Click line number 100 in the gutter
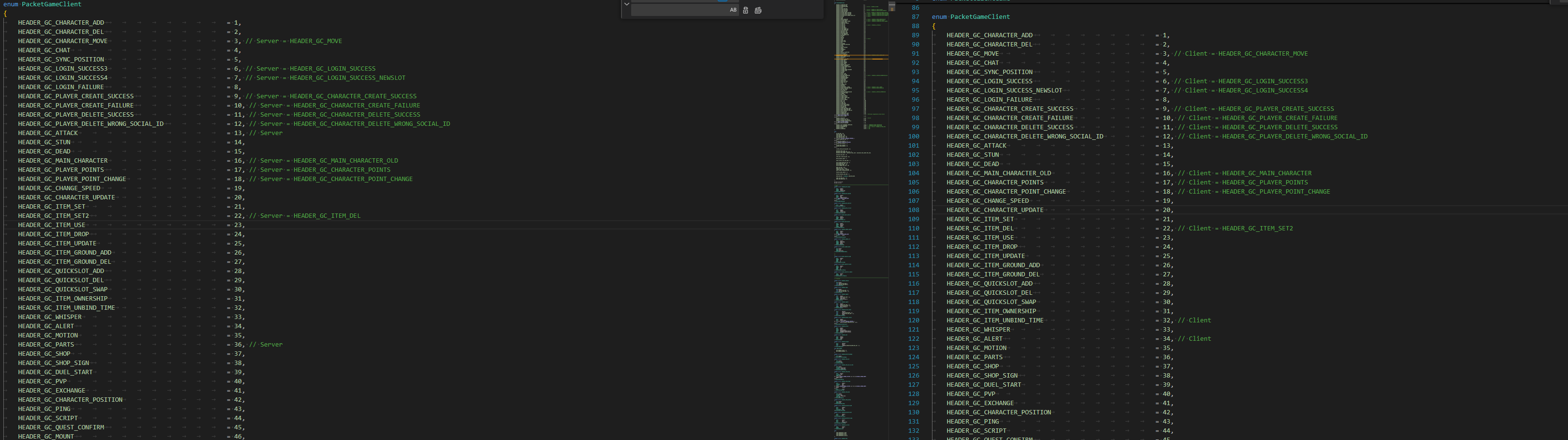1568x440 pixels. [914, 137]
